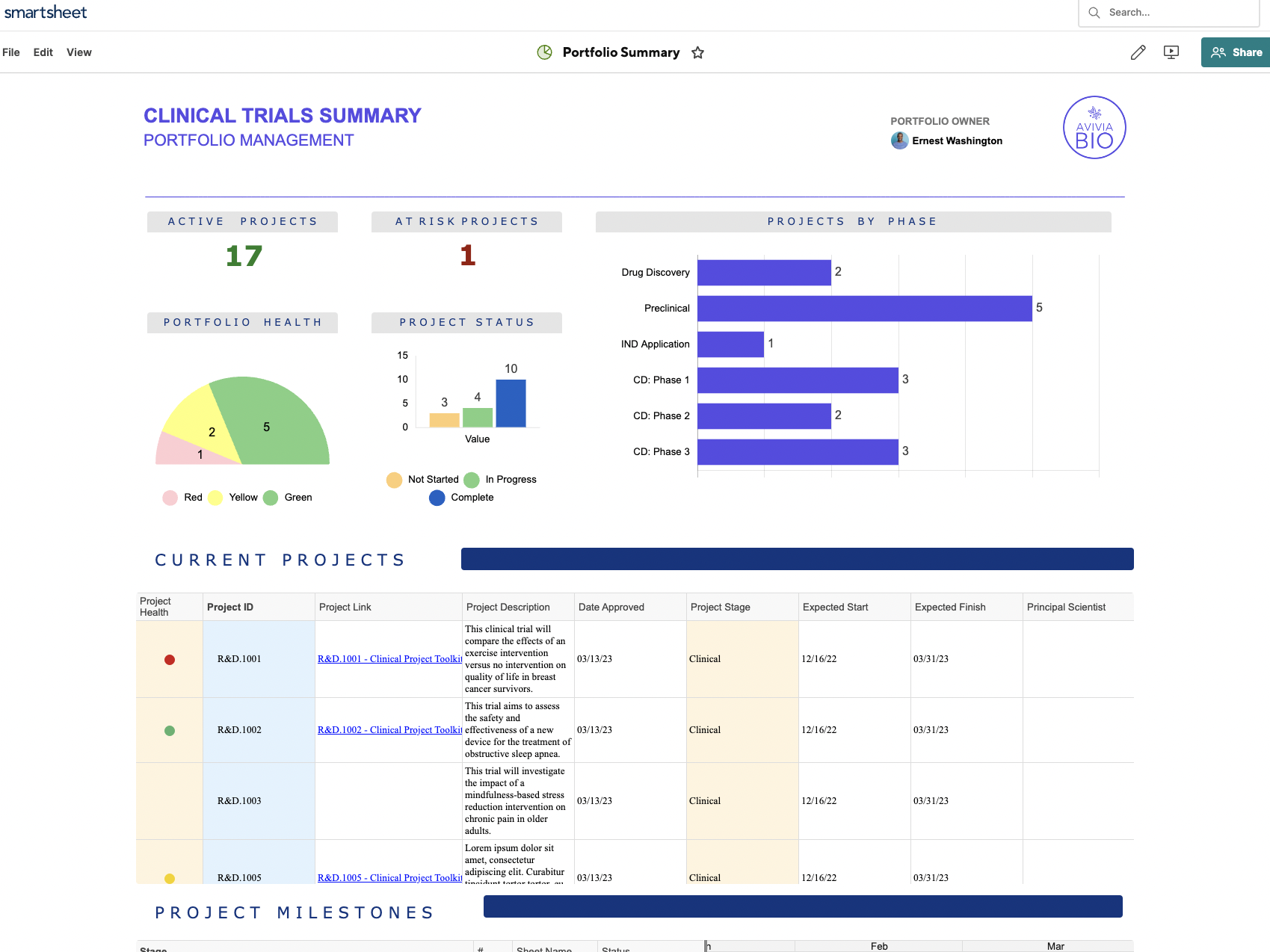Screen dimensions: 1270x952
Task: Click the CD: Phase 3 bar
Action: pos(798,452)
